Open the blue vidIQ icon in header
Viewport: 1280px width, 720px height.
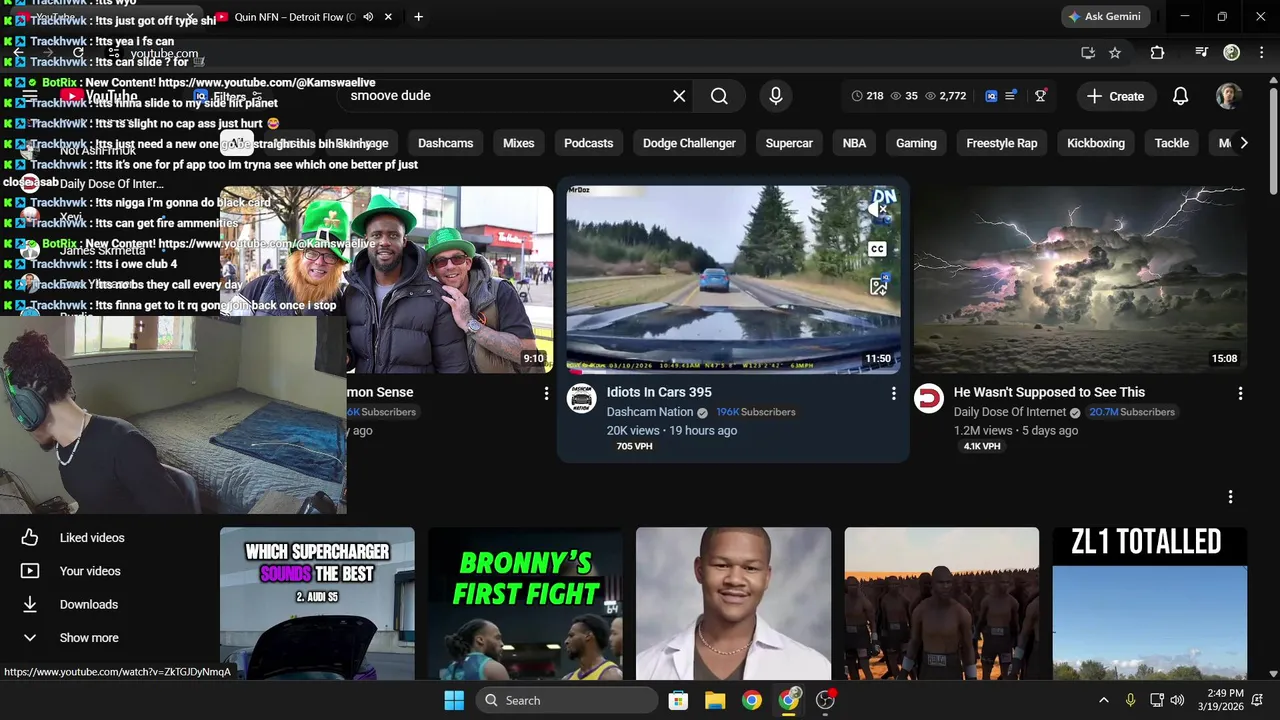point(991,96)
